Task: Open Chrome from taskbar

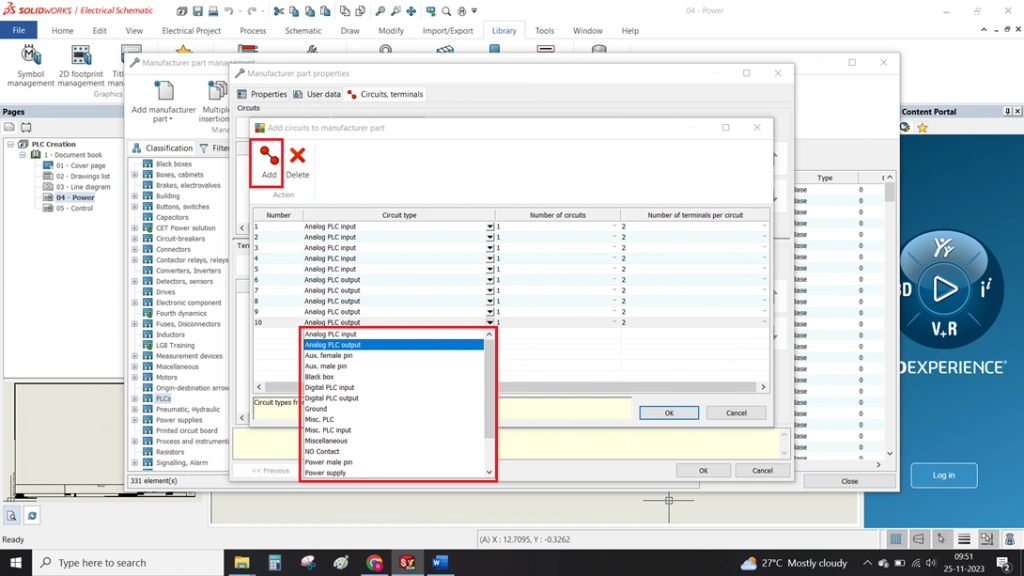Action: click(374, 562)
